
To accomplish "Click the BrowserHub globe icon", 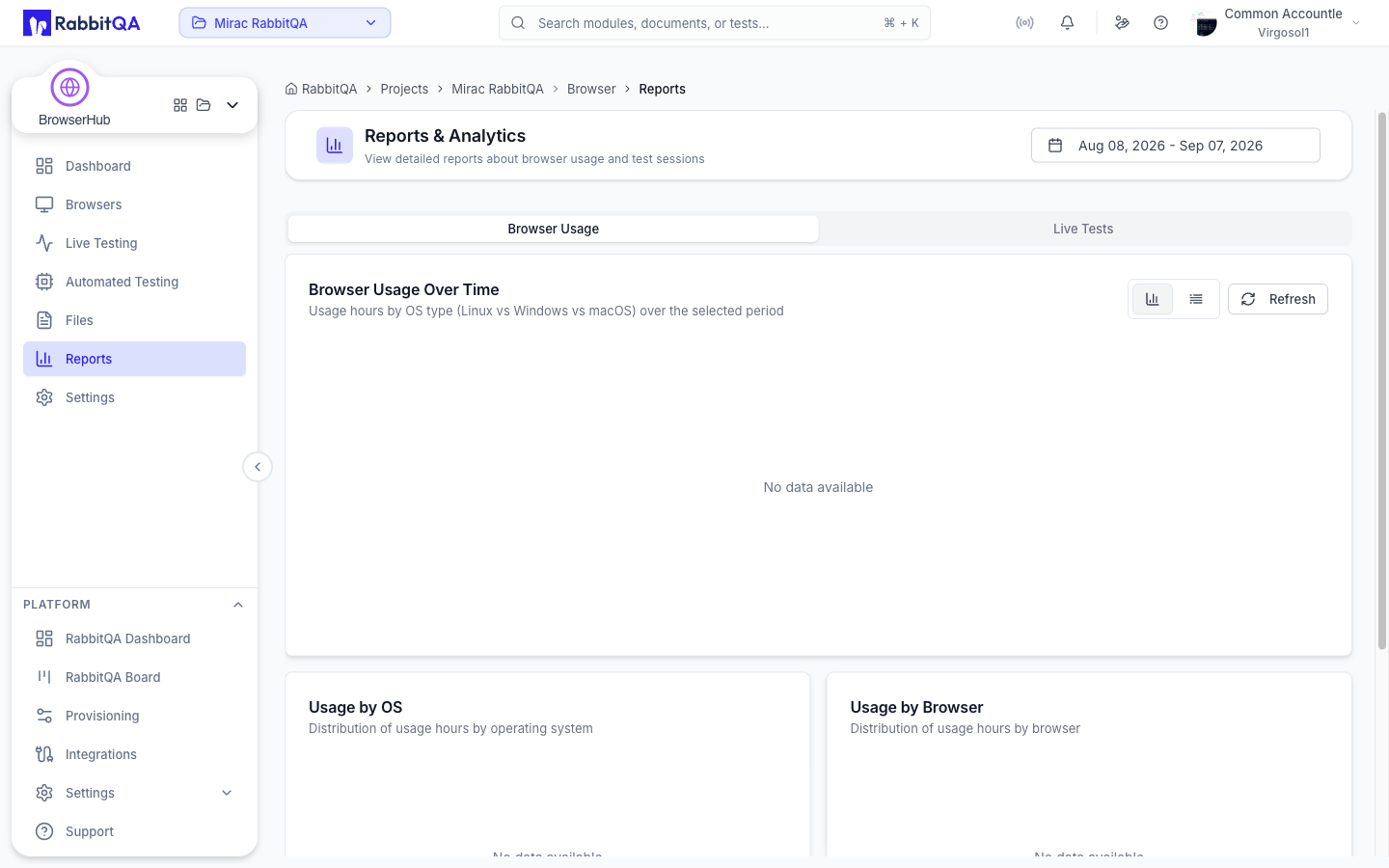I will (x=69, y=88).
